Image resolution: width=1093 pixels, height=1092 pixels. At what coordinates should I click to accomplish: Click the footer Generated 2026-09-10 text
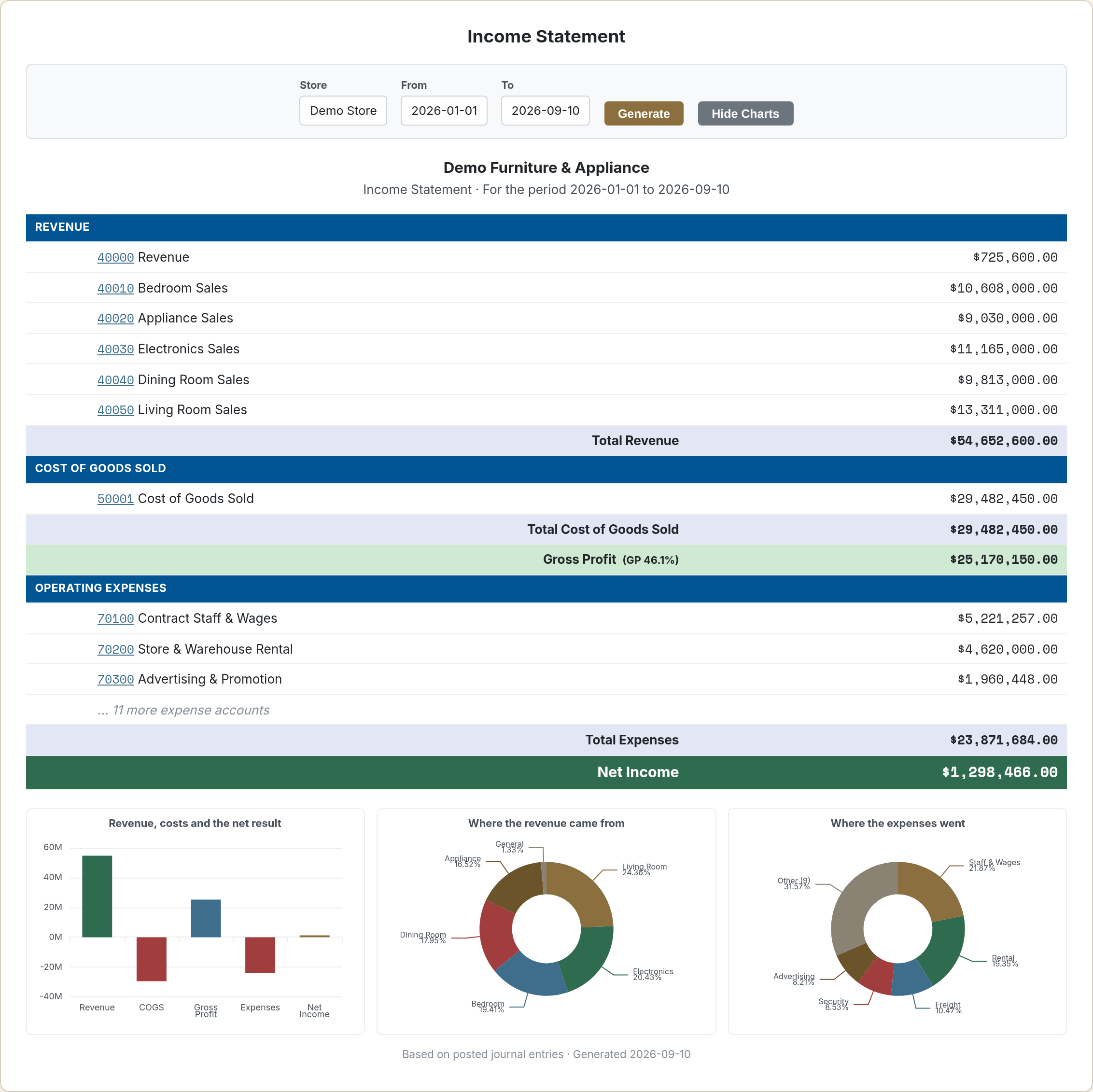coord(631,1055)
